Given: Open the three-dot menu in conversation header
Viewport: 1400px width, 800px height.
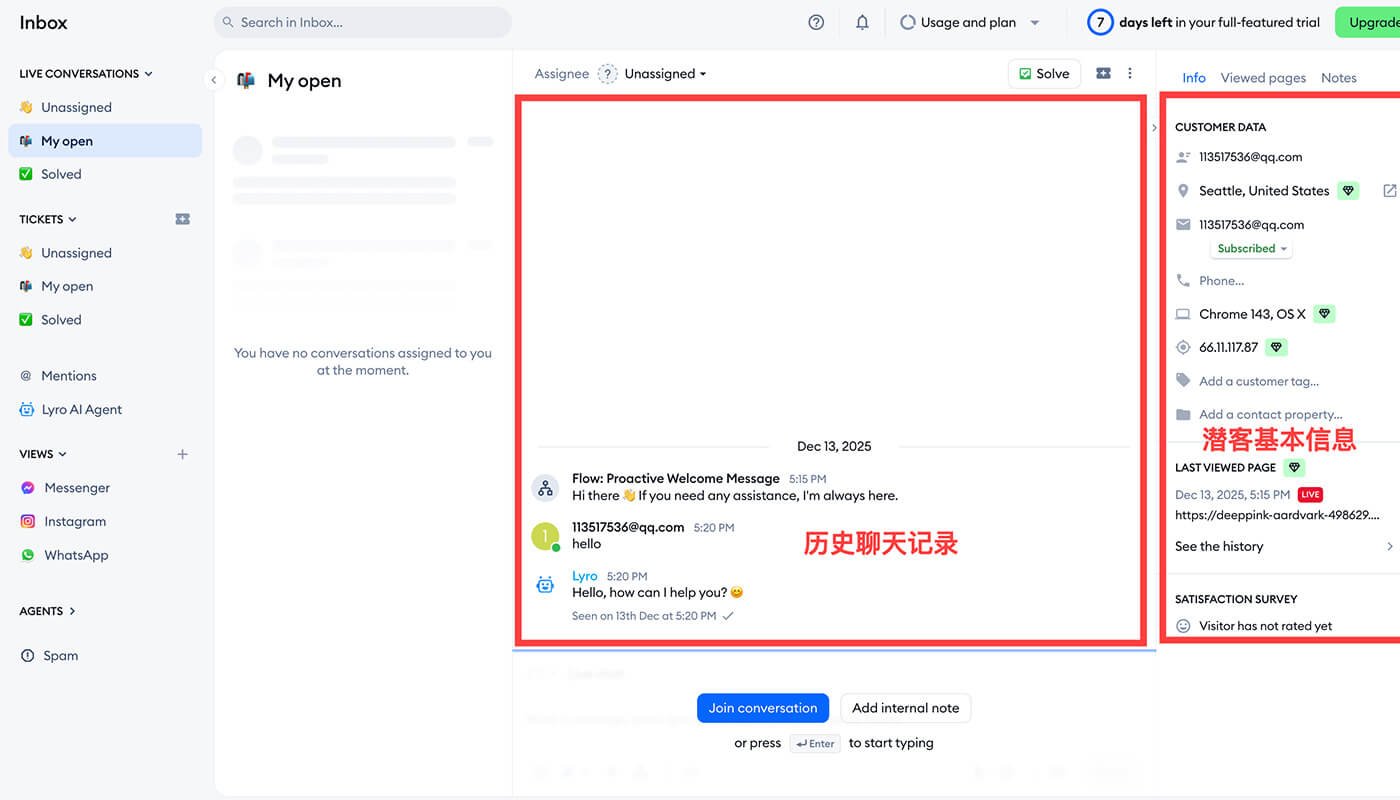Looking at the screenshot, I should click(1130, 73).
